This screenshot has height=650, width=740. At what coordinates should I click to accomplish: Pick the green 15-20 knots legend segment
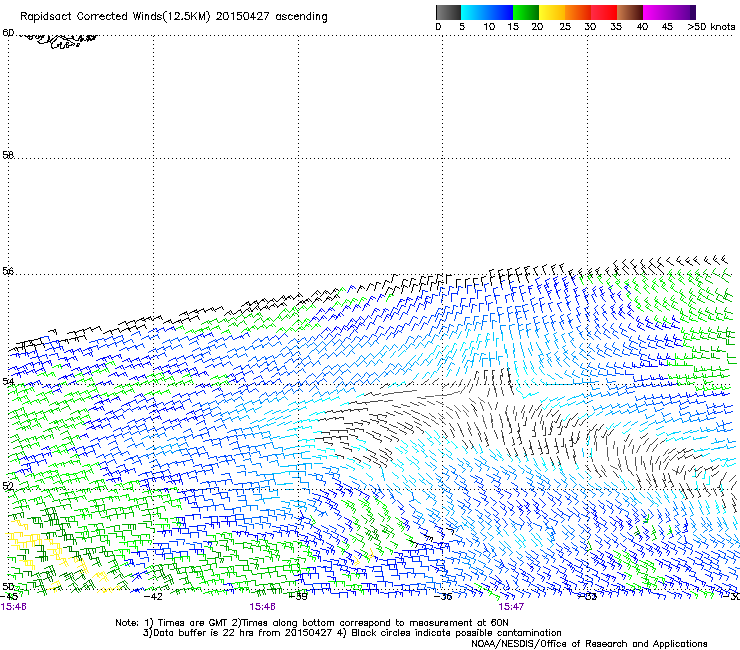(x=526, y=12)
